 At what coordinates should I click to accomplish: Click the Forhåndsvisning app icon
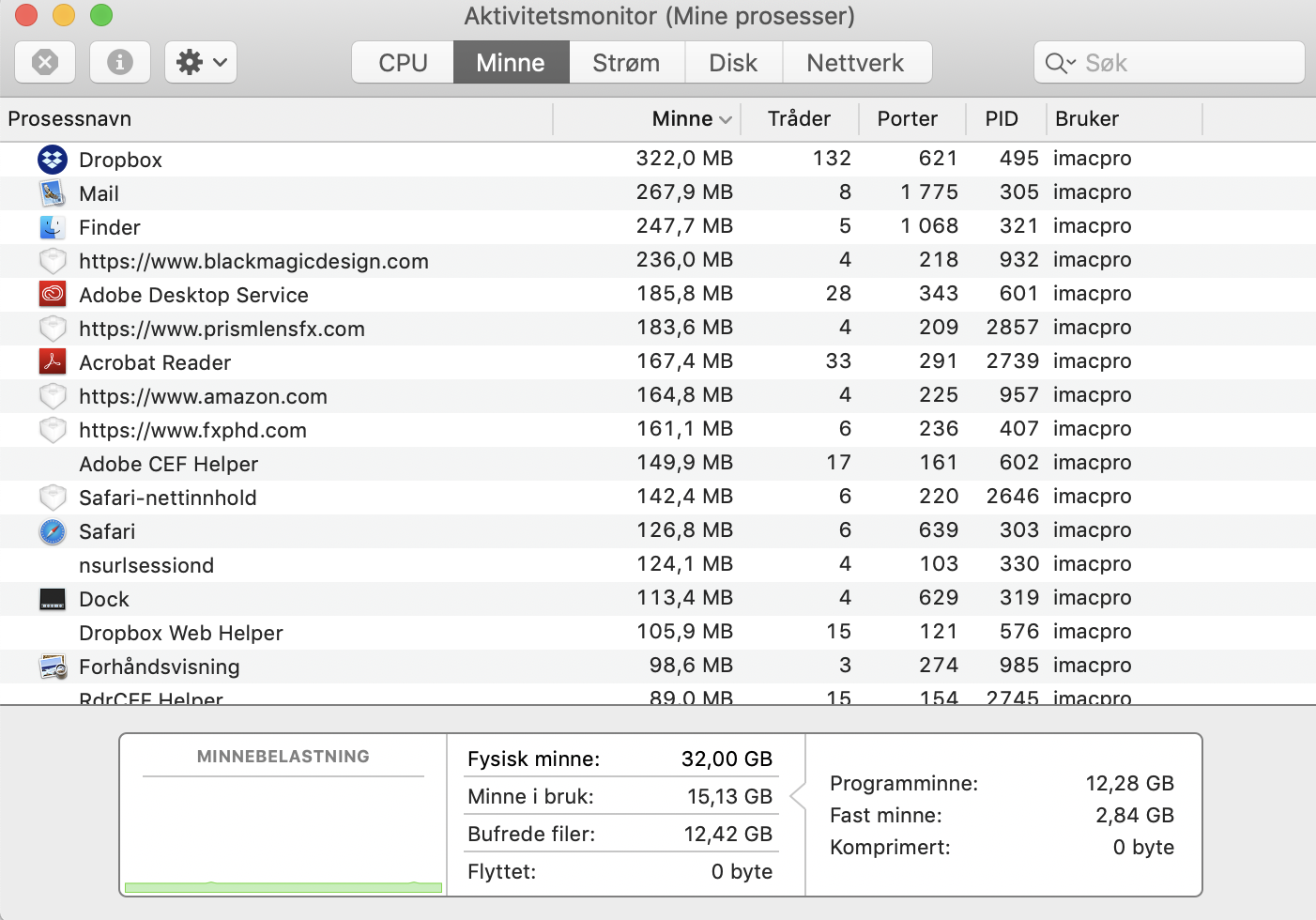coord(53,667)
